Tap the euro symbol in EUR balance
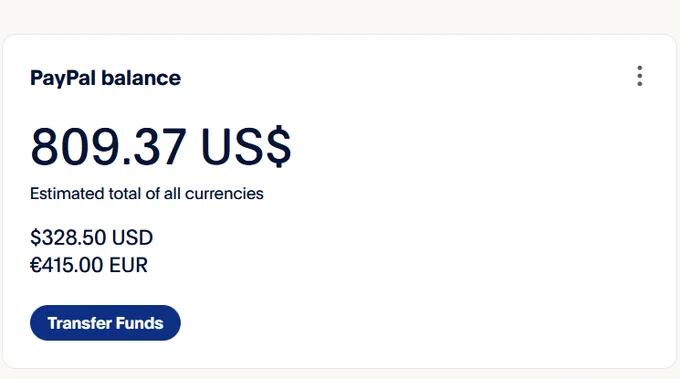680x379 pixels. pyautogui.click(x=36, y=265)
